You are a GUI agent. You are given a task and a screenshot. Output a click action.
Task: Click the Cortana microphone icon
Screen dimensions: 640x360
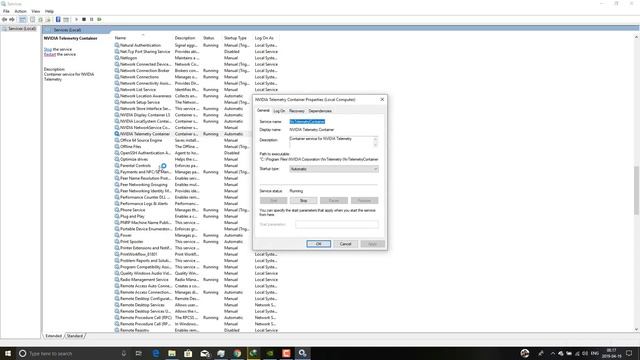(x=124, y=353)
